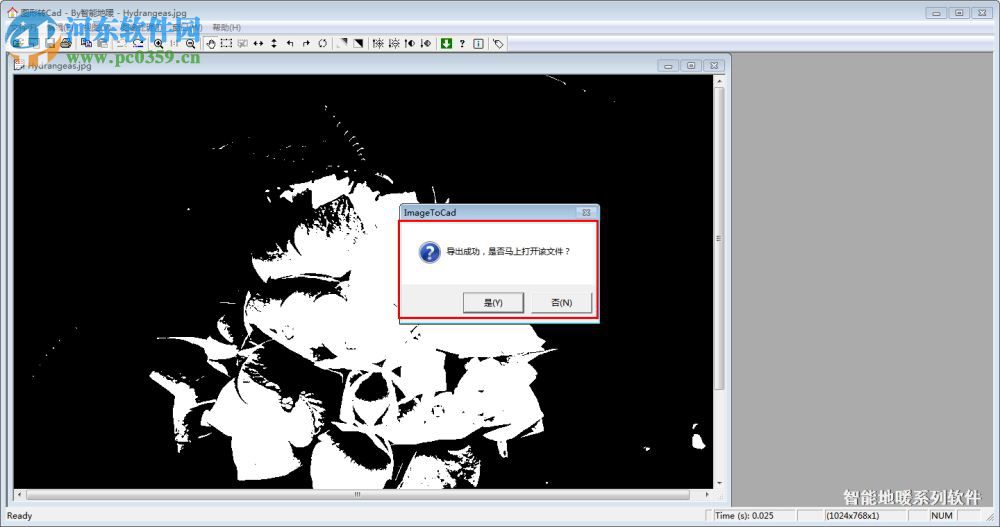1000x527 pixels.
Task: Click the 是(Y) button in dialog
Action: pyautogui.click(x=493, y=302)
